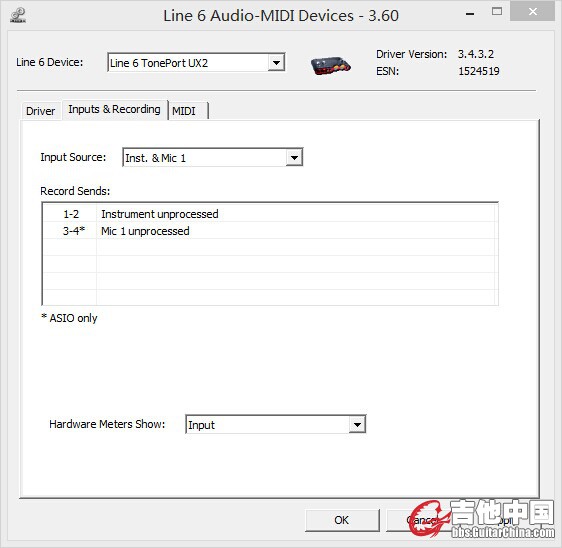This screenshot has width=562, height=548.
Task: Click the Inst. & Mic 1 input source field
Action: pyautogui.click(x=213, y=158)
